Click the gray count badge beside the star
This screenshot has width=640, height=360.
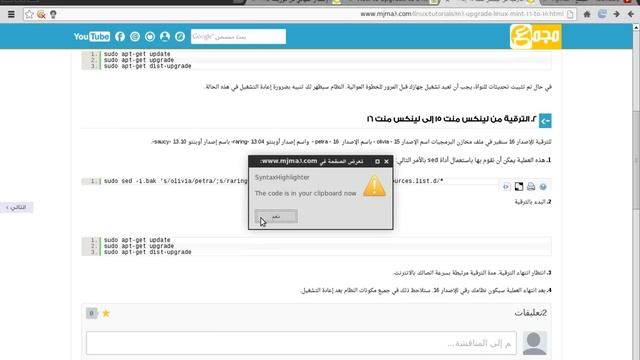91,313
